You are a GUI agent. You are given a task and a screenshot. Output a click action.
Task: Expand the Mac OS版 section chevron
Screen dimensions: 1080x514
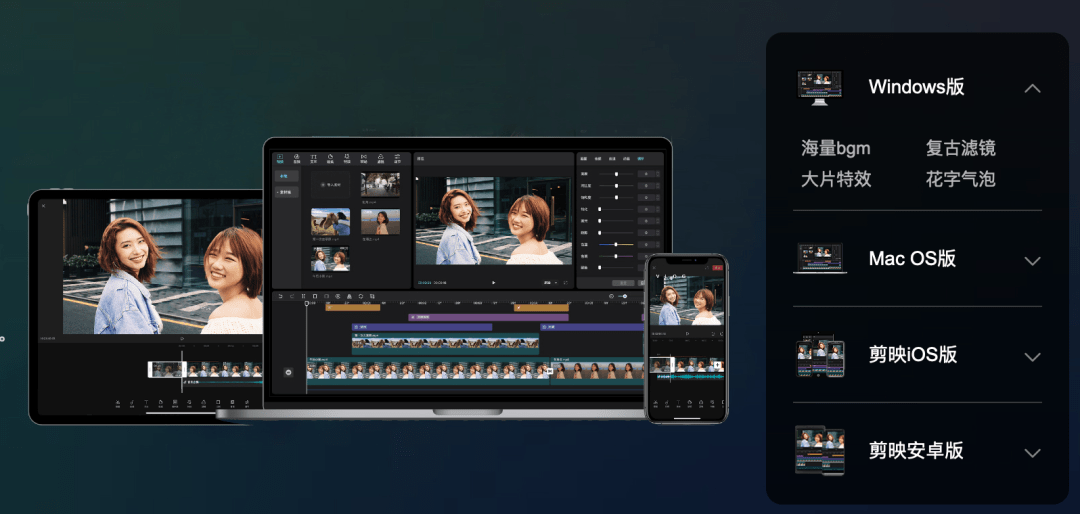click(x=1032, y=261)
